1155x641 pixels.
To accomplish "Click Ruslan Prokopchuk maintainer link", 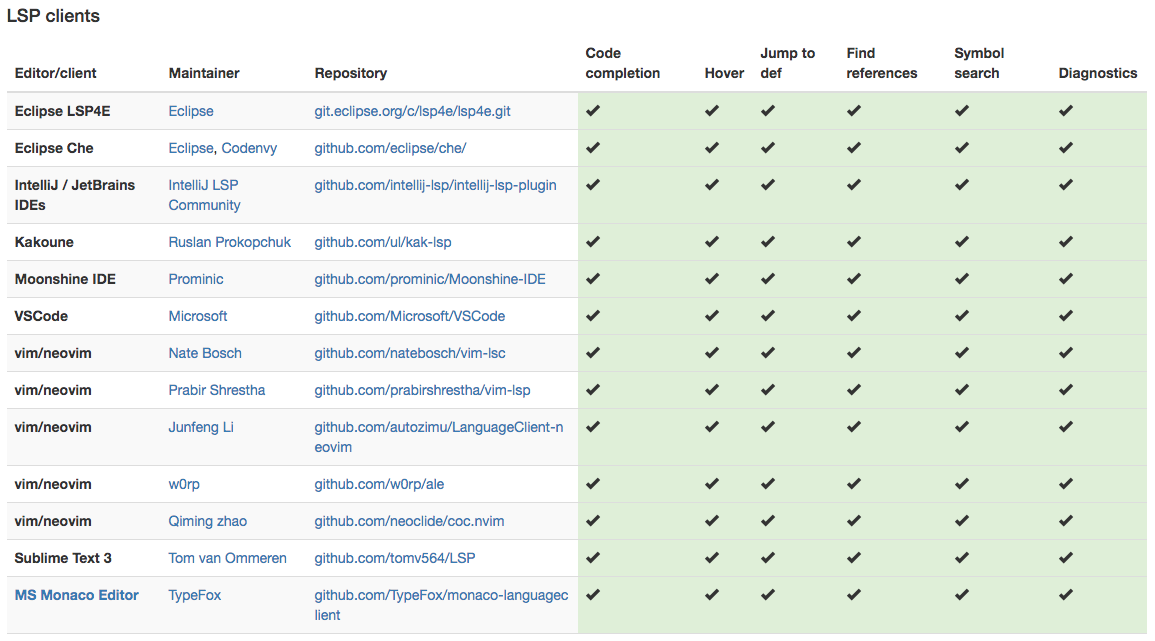I will [x=230, y=242].
